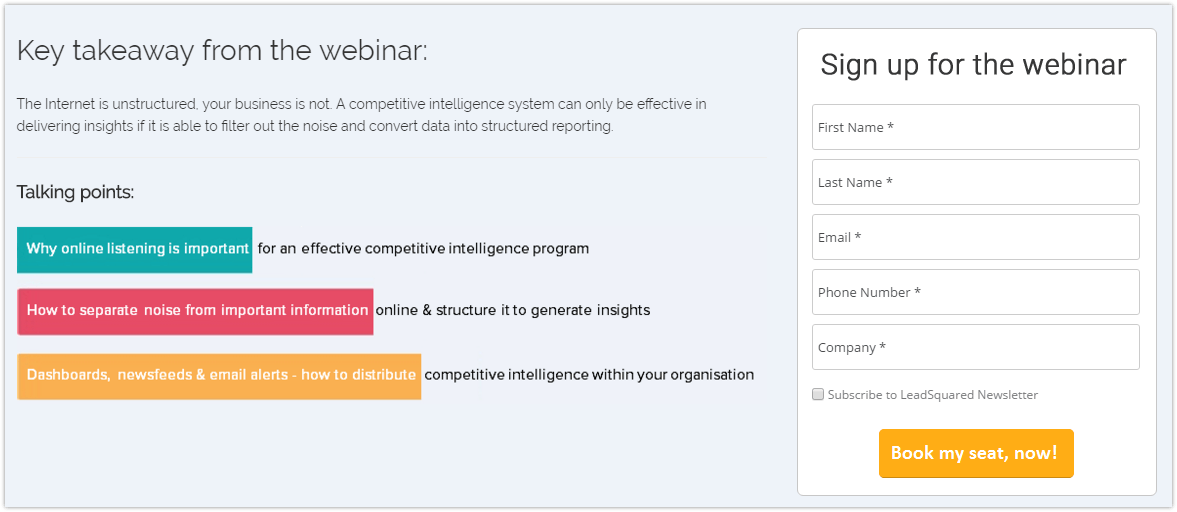Click the paragraph starting 'The Internet is unstructured'
This screenshot has height=512, width=1177.
tap(361, 115)
